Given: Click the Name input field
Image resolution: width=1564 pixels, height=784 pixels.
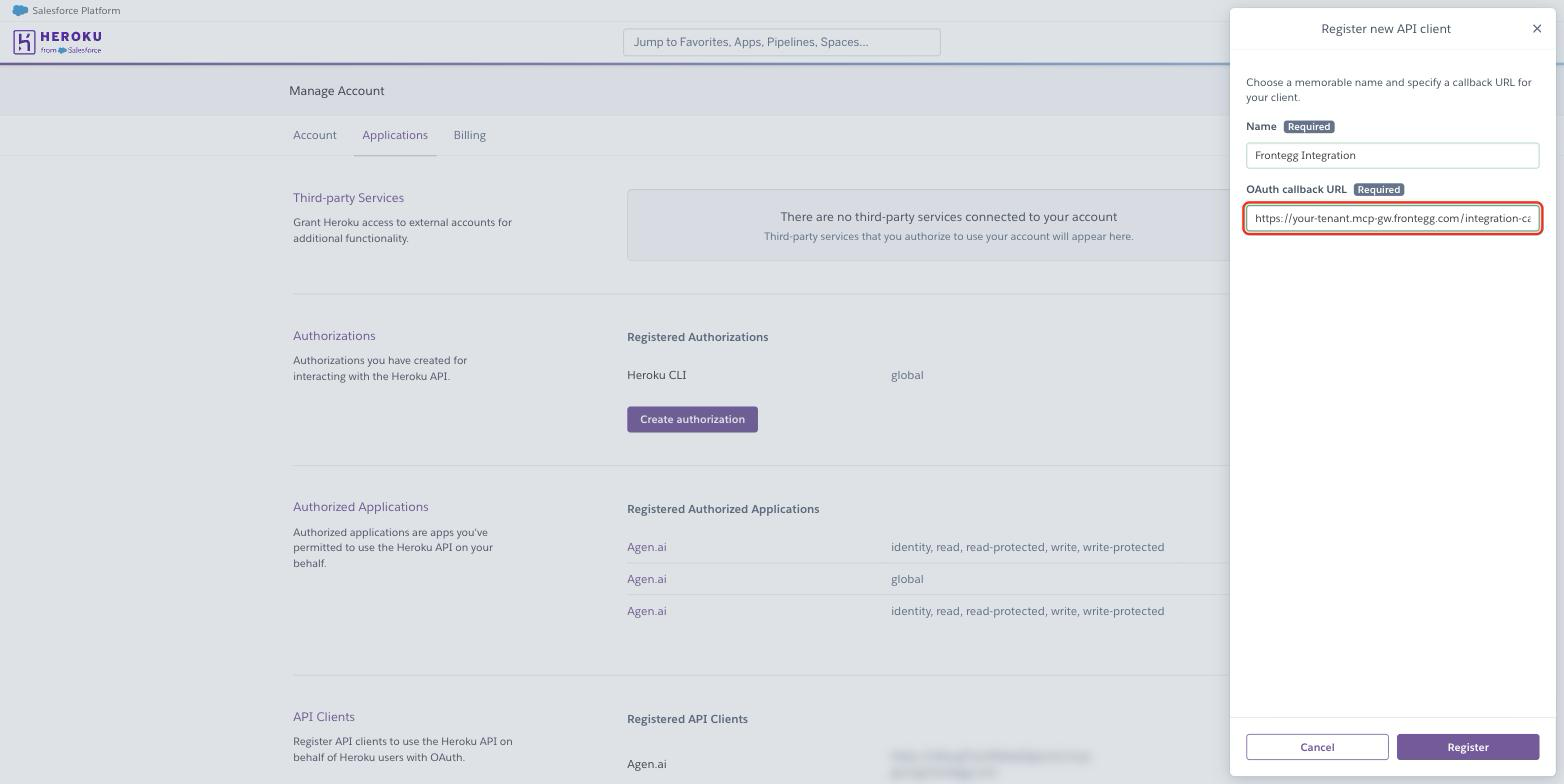Looking at the screenshot, I should click(x=1392, y=156).
